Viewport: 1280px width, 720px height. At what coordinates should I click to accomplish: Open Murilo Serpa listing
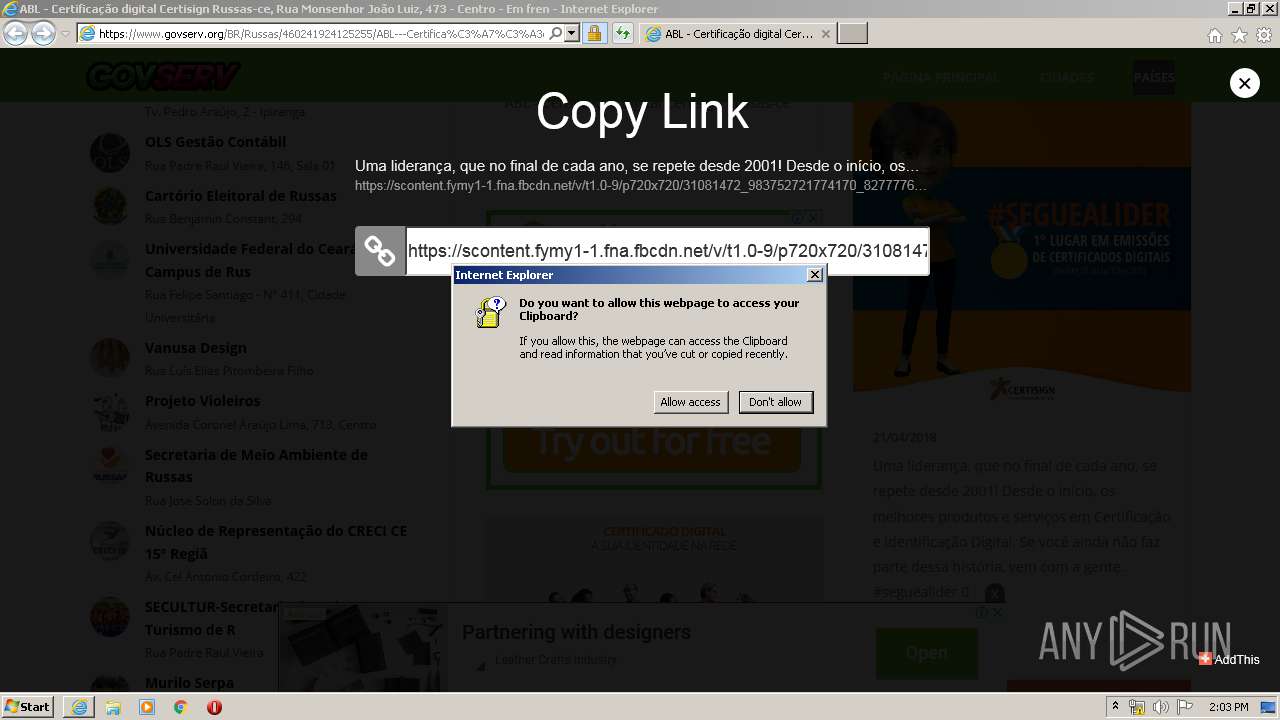pyautogui.click(x=189, y=683)
